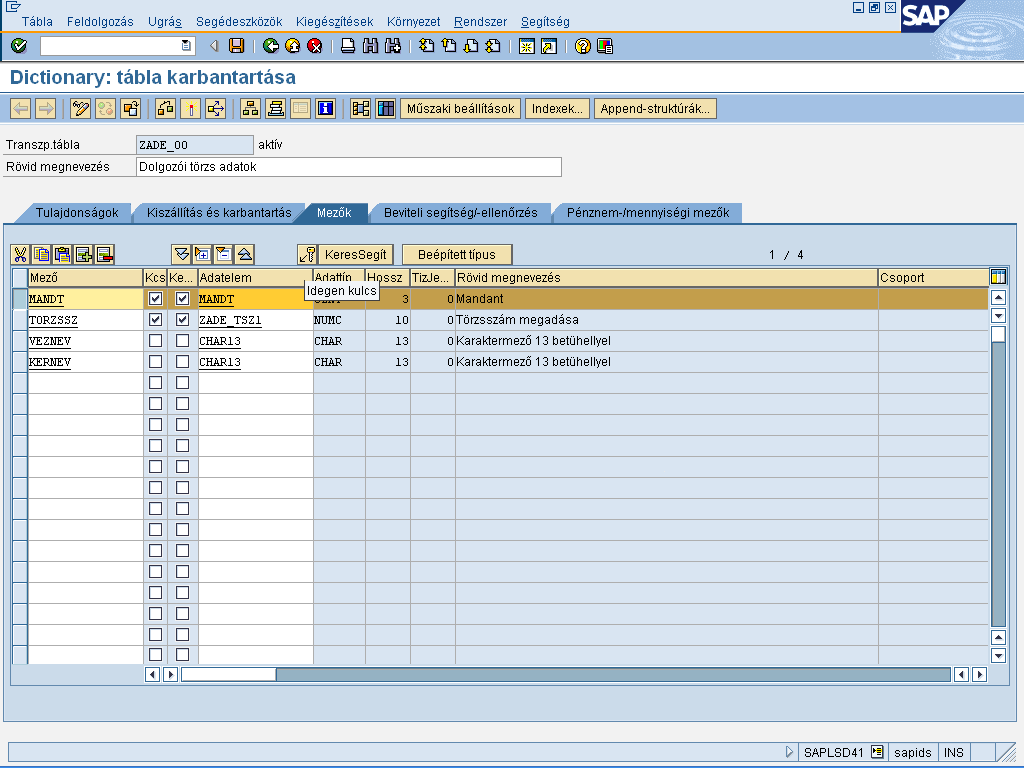Check the initial value checkbox for VEZNEV
Viewport: 1024px width, 768px height.
[x=182, y=341]
